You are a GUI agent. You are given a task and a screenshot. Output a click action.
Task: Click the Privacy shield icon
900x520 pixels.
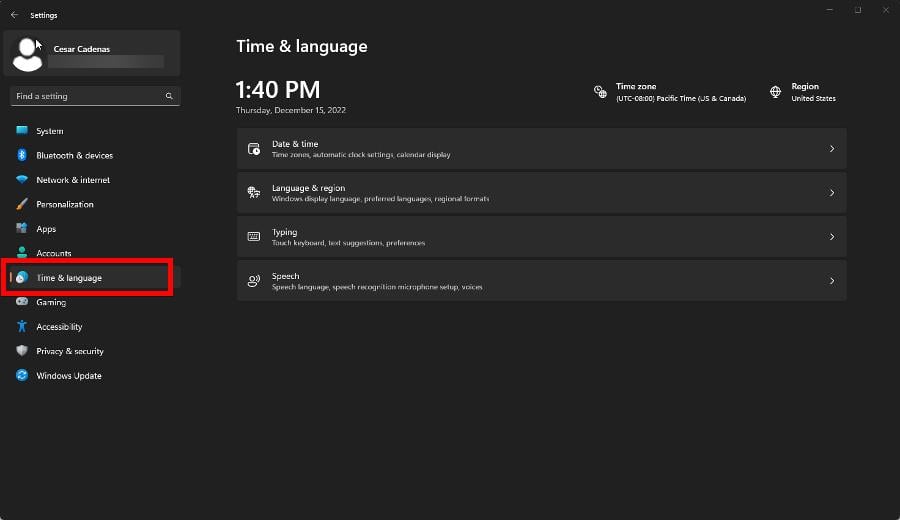click(x=22, y=351)
